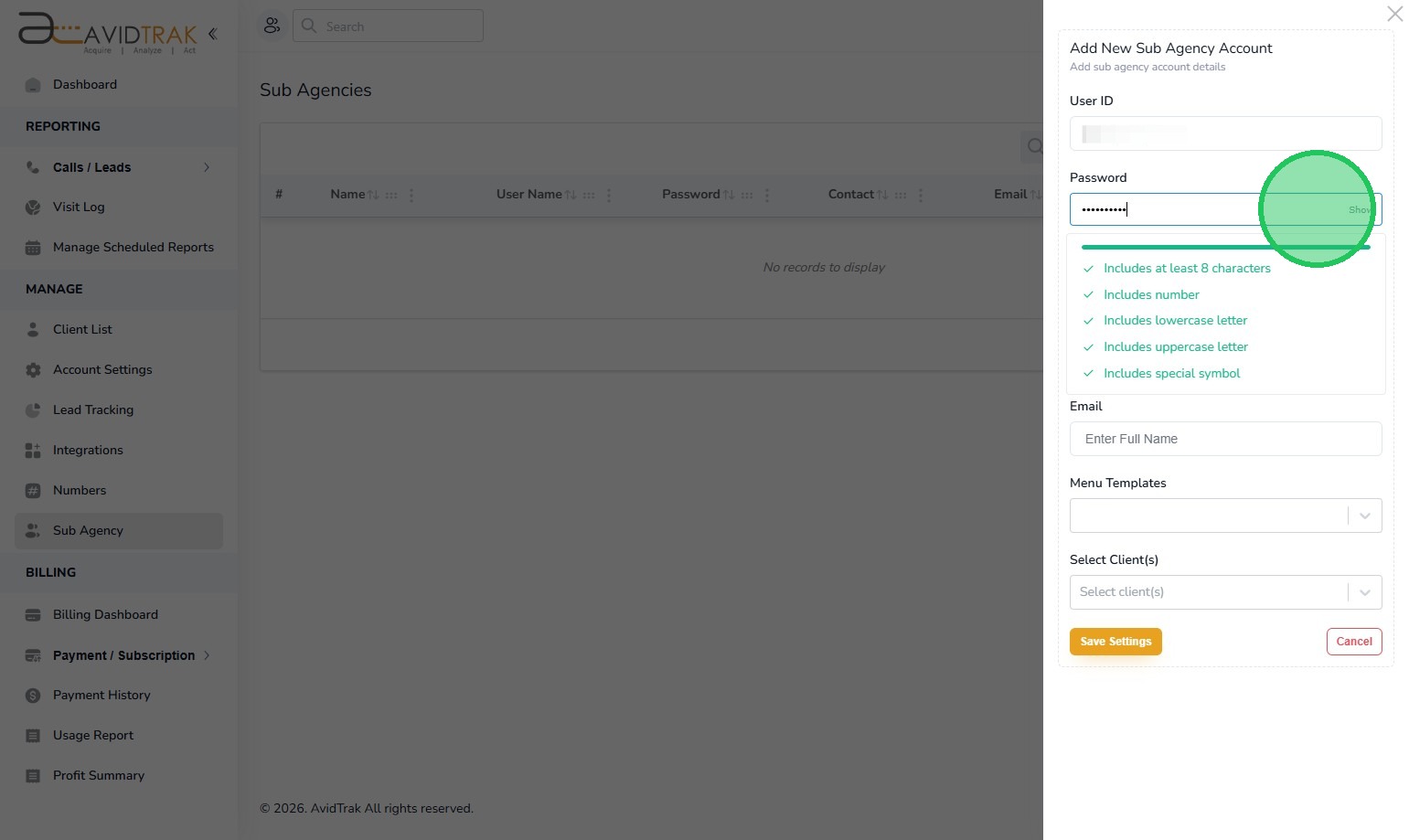Screen dimensions: 1409x840
Task: Open Visit Log from sidebar
Action: [79, 207]
